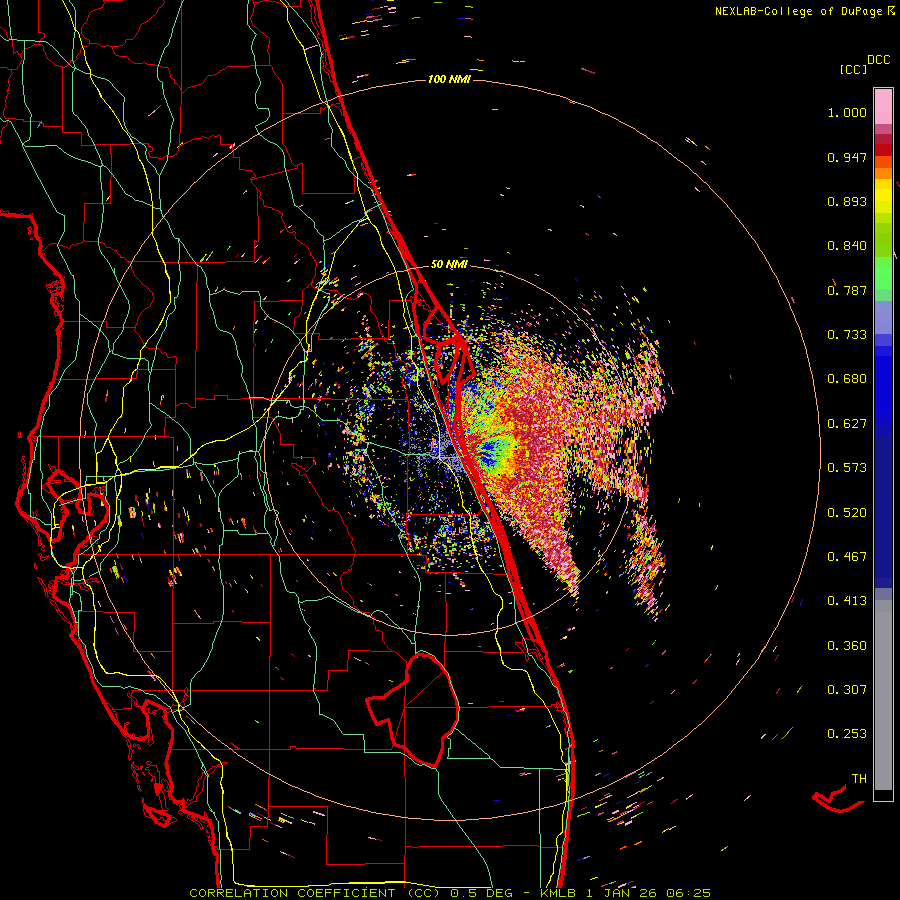The image size is (900, 900).
Task: Click the (CC) abbreviation in bottom caption
Action: (423, 893)
